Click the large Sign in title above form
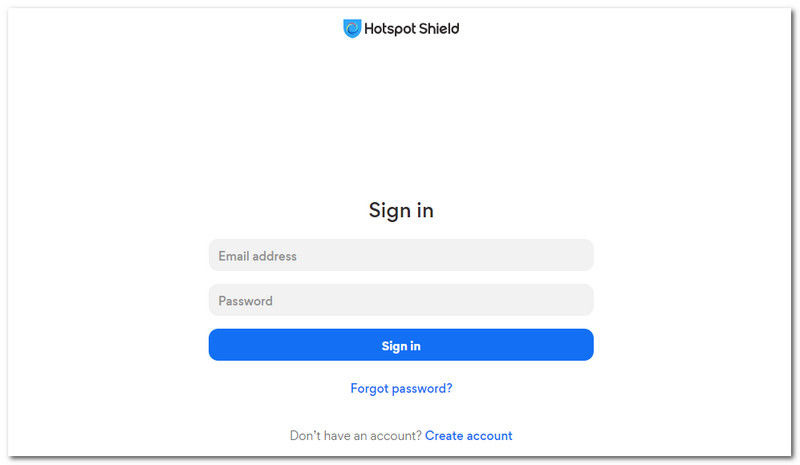This screenshot has height=465, width=800. (401, 210)
